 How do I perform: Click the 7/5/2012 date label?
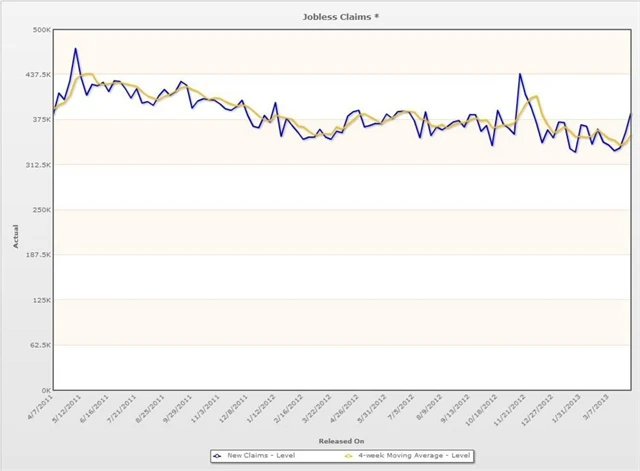click(401, 407)
